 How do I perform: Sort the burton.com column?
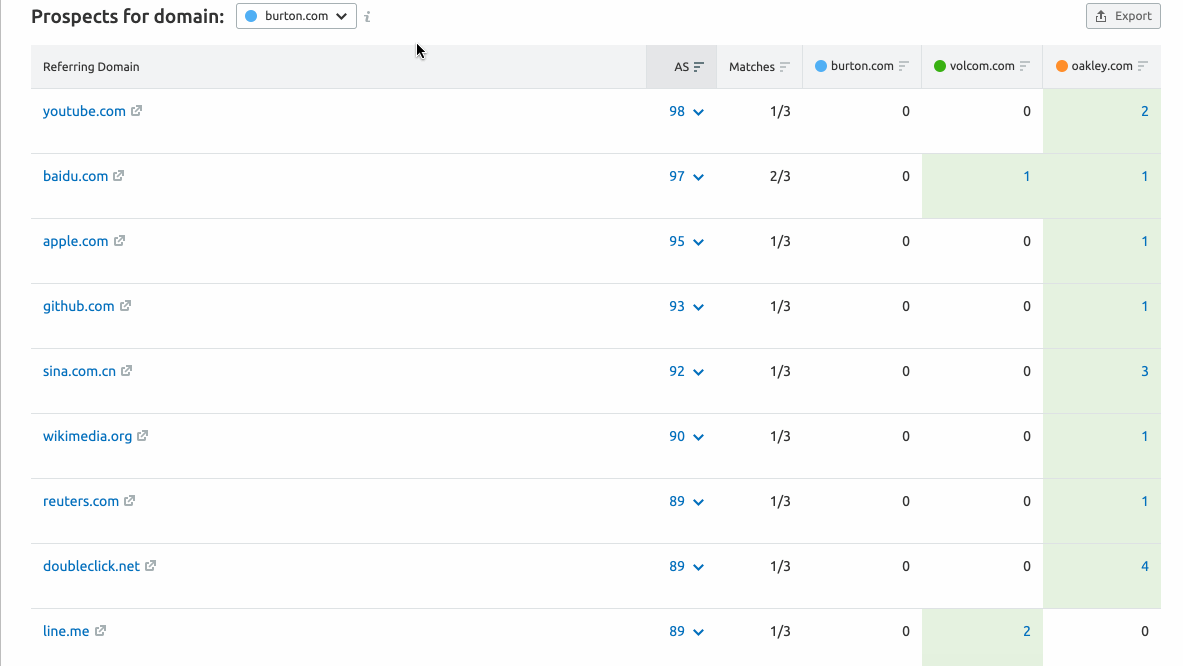[x=904, y=66]
